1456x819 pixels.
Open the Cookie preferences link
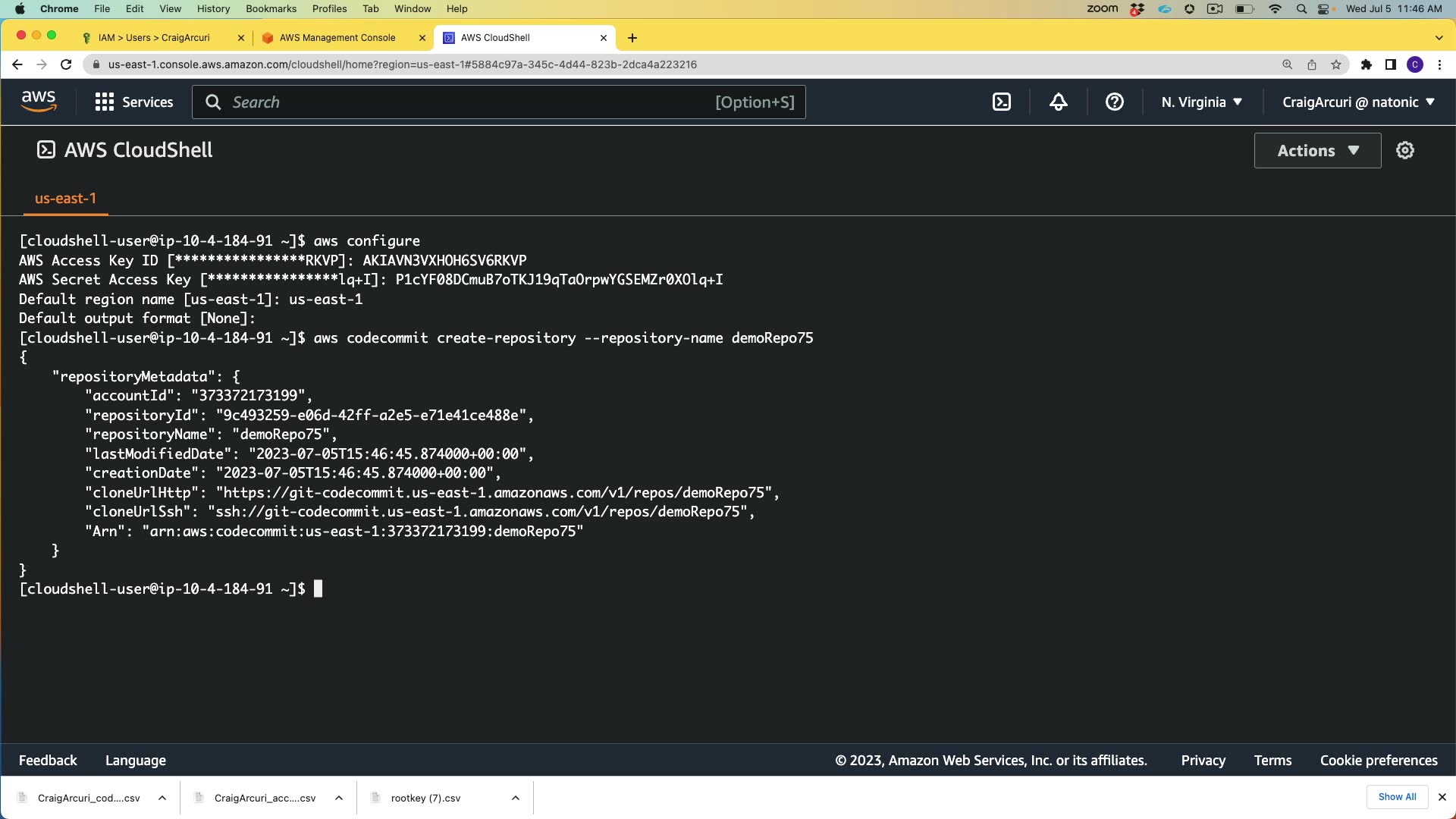click(1378, 760)
